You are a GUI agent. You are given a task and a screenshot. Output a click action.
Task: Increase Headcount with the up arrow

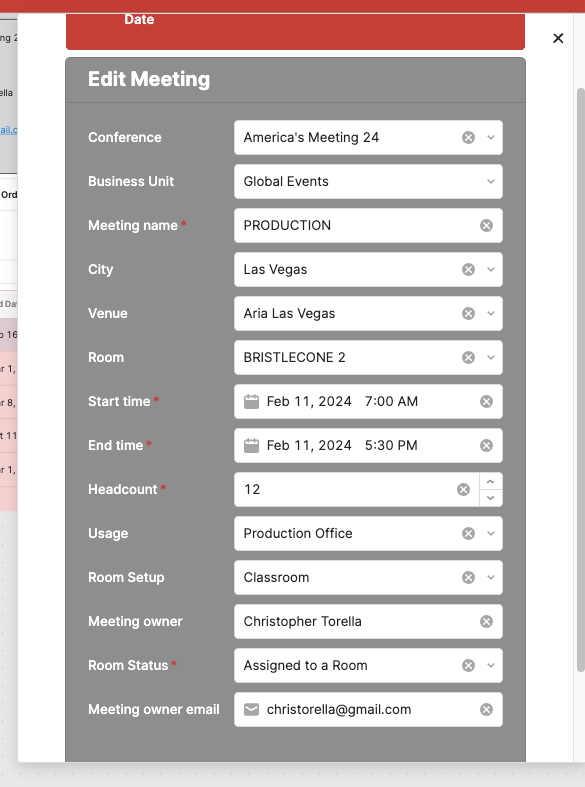click(491, 481)
